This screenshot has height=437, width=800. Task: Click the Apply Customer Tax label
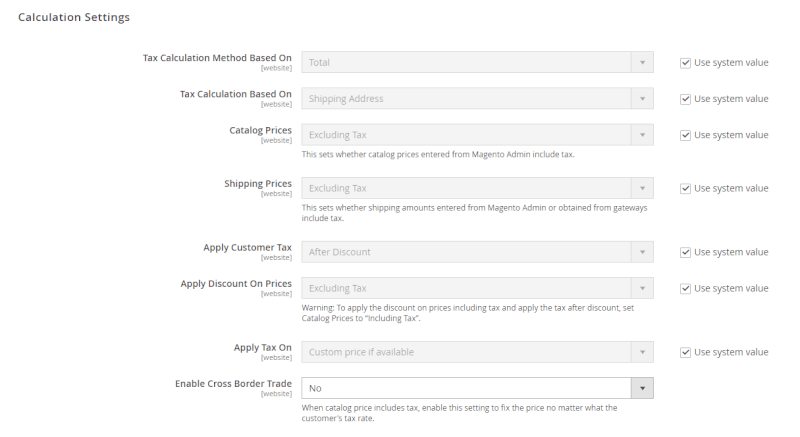247,247
